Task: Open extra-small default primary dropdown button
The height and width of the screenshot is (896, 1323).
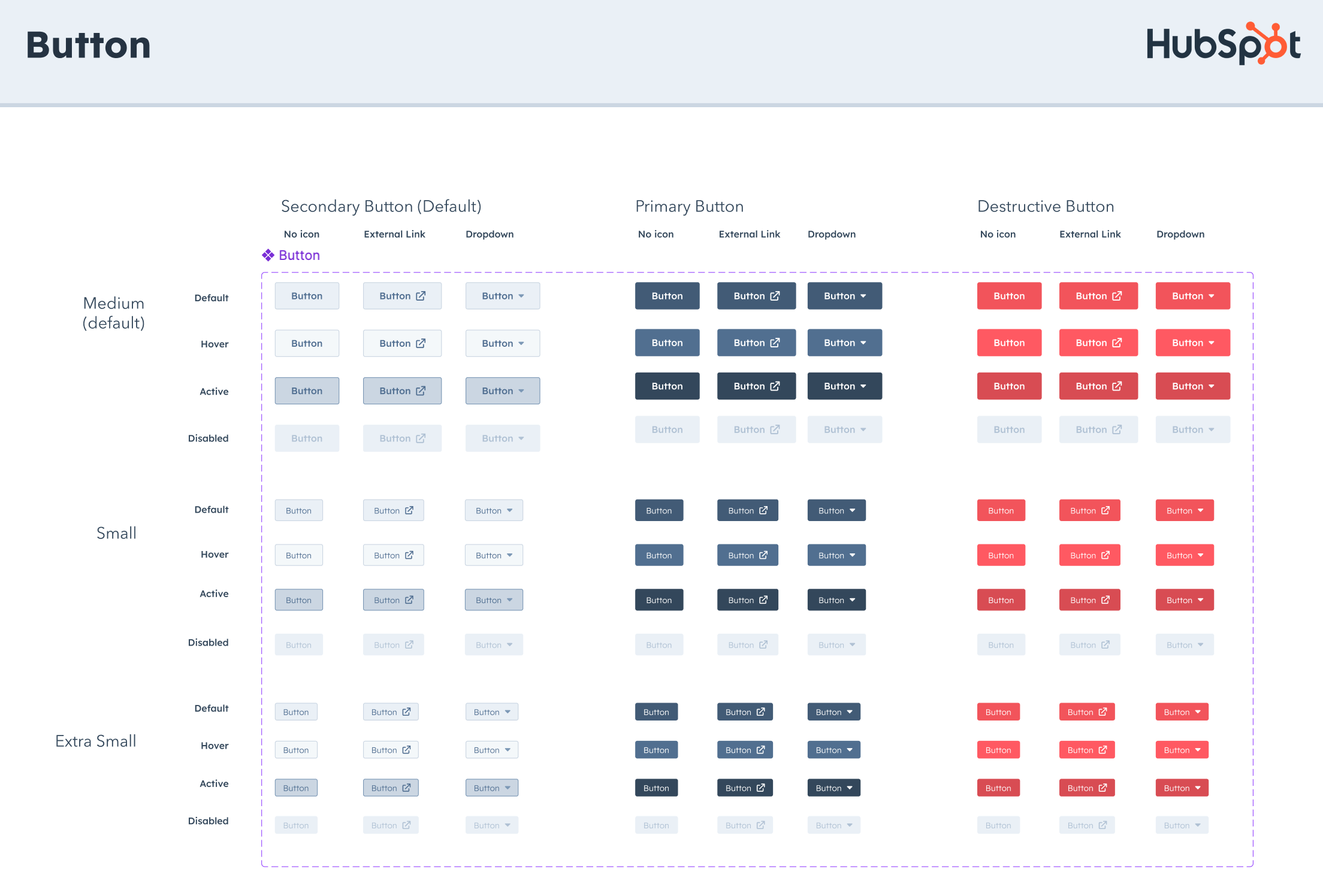Action: (834, 712)
